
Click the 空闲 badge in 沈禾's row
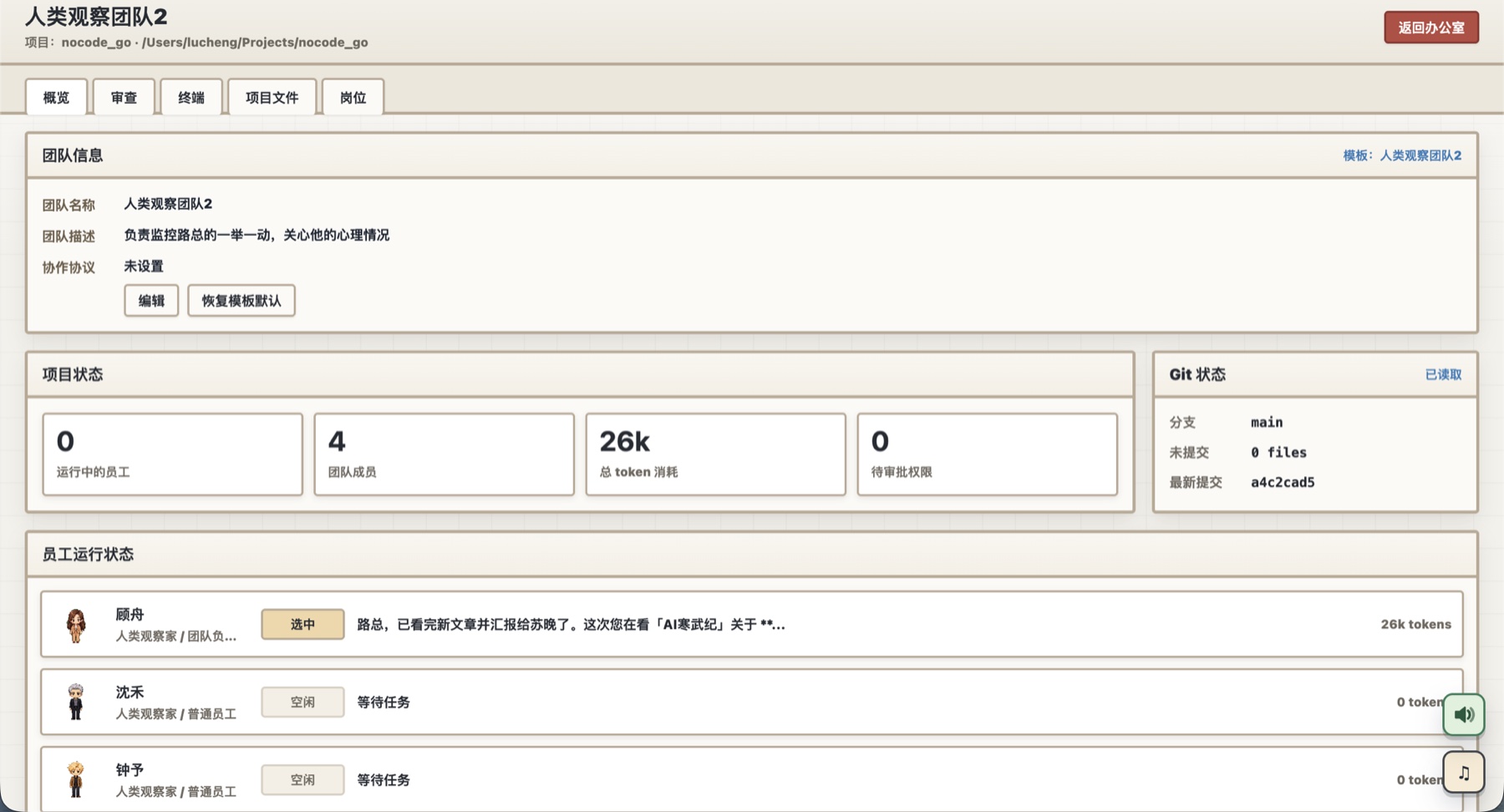302,702
